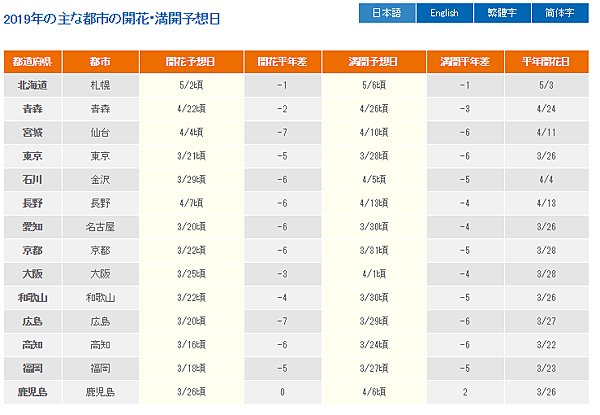This screenshot has width=600, height=415.
Task: Select the 東京 prefecture cell
Action: 33,156
